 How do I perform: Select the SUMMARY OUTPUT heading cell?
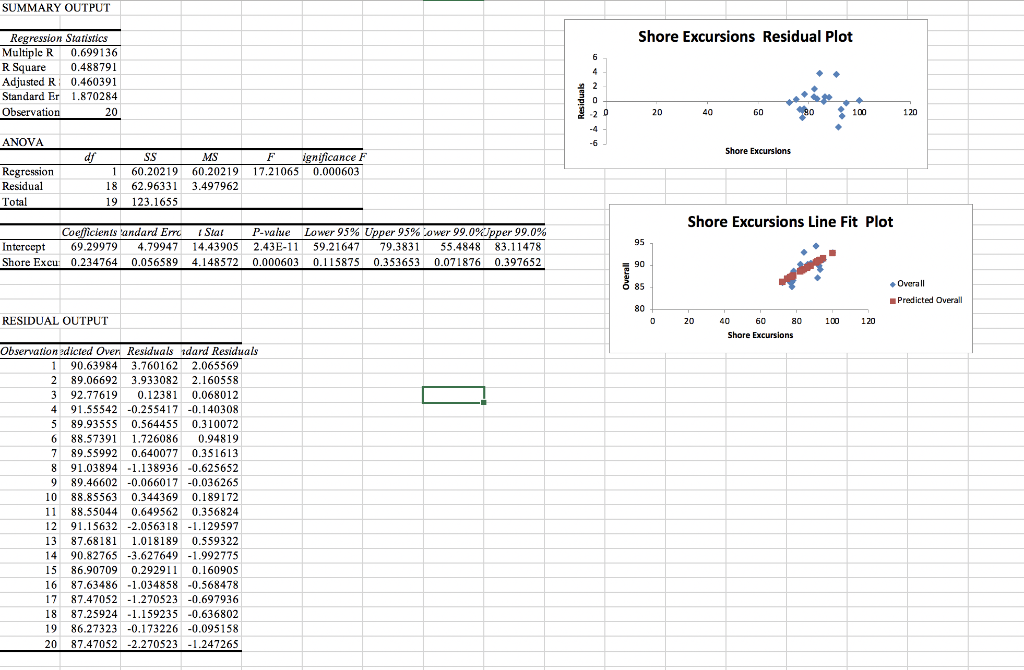pos(56,8)
